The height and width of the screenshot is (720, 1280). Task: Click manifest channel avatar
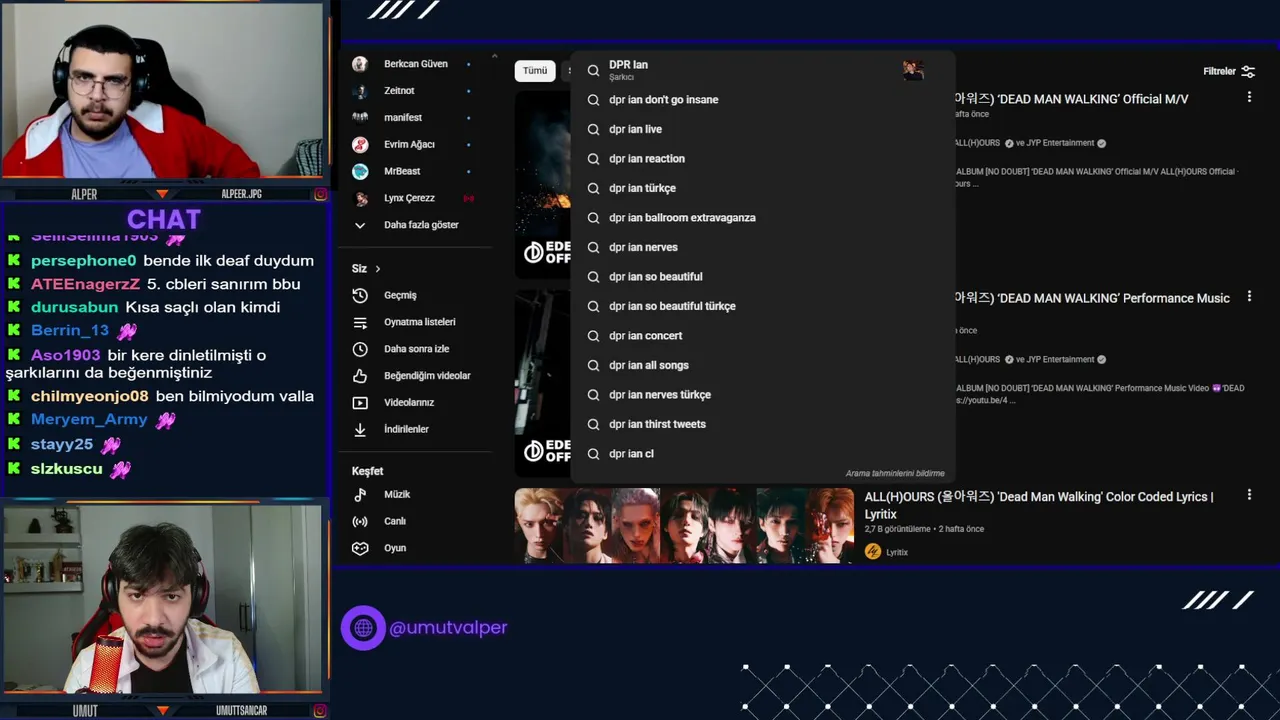(360, 118)
